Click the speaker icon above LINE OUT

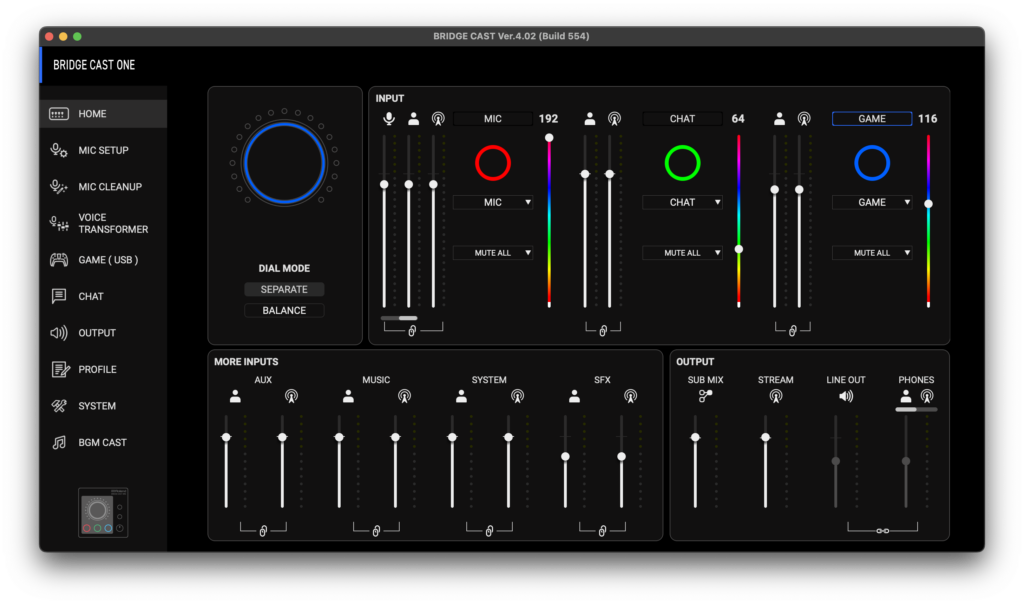pos(846,396)
